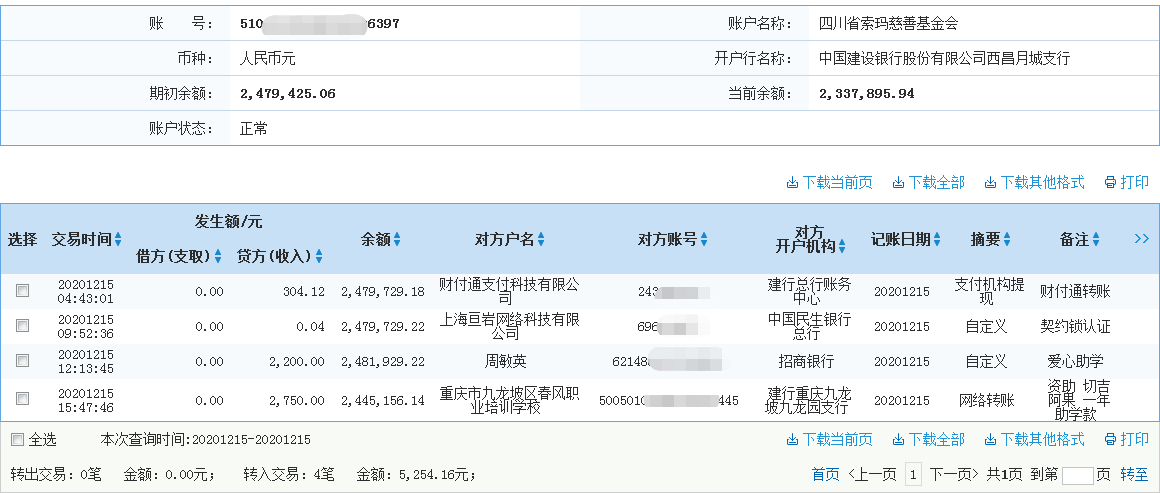Sort 借方(支取) column with its arrow
The height and width of the screenshot is (493, 1160).
pos(218,257)
